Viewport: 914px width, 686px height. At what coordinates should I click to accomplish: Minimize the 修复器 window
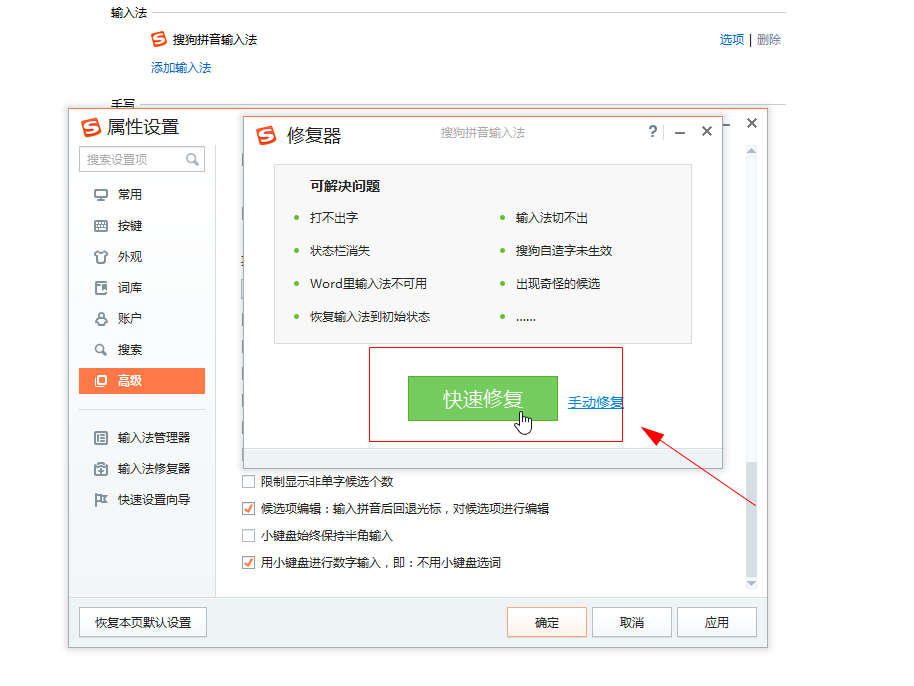[x=680, y=133]
